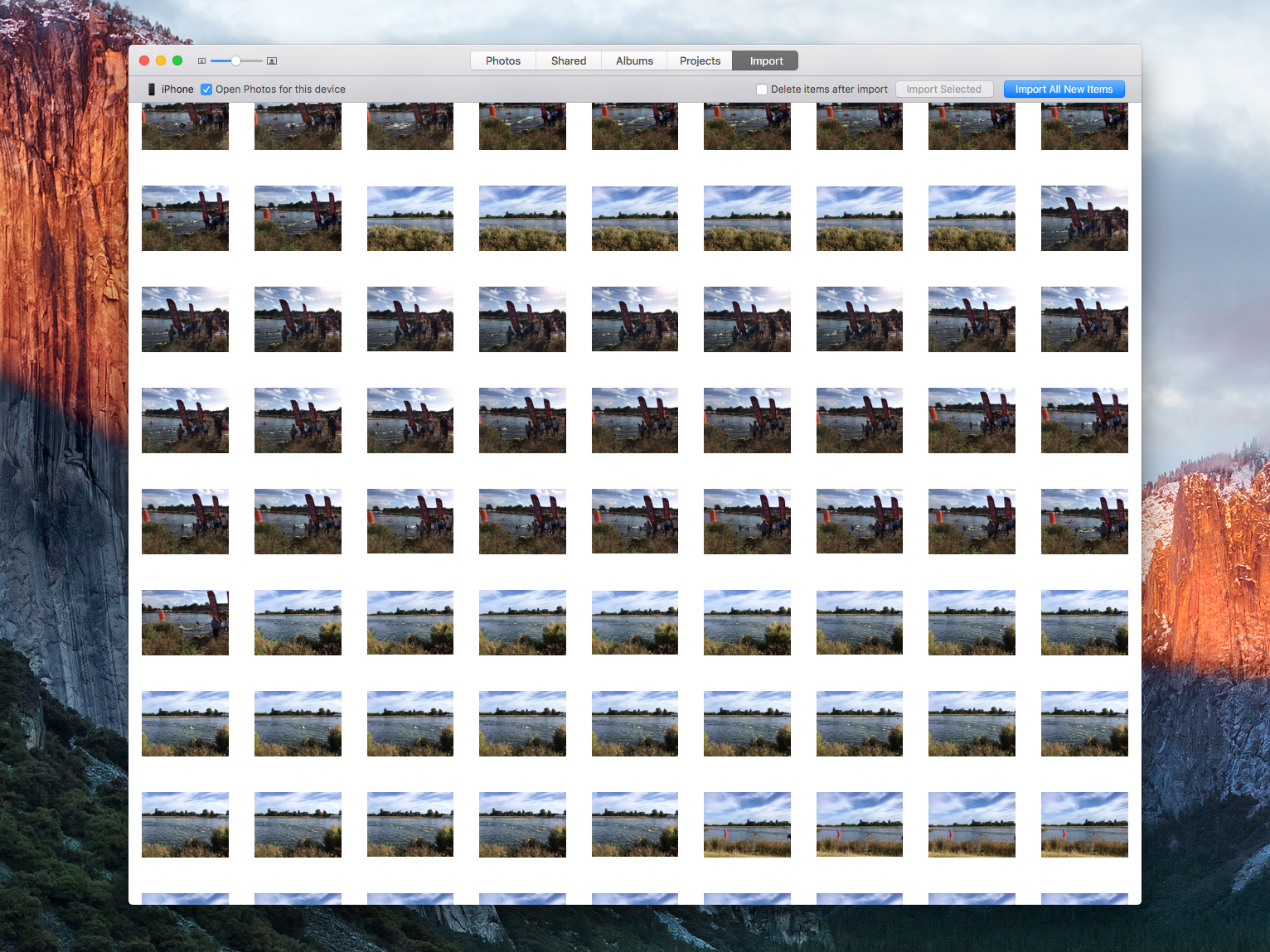The height and width of the screenshot is (952, 1270).
Task: Select second thumbnail in sixth visible row
Action: 298,623
